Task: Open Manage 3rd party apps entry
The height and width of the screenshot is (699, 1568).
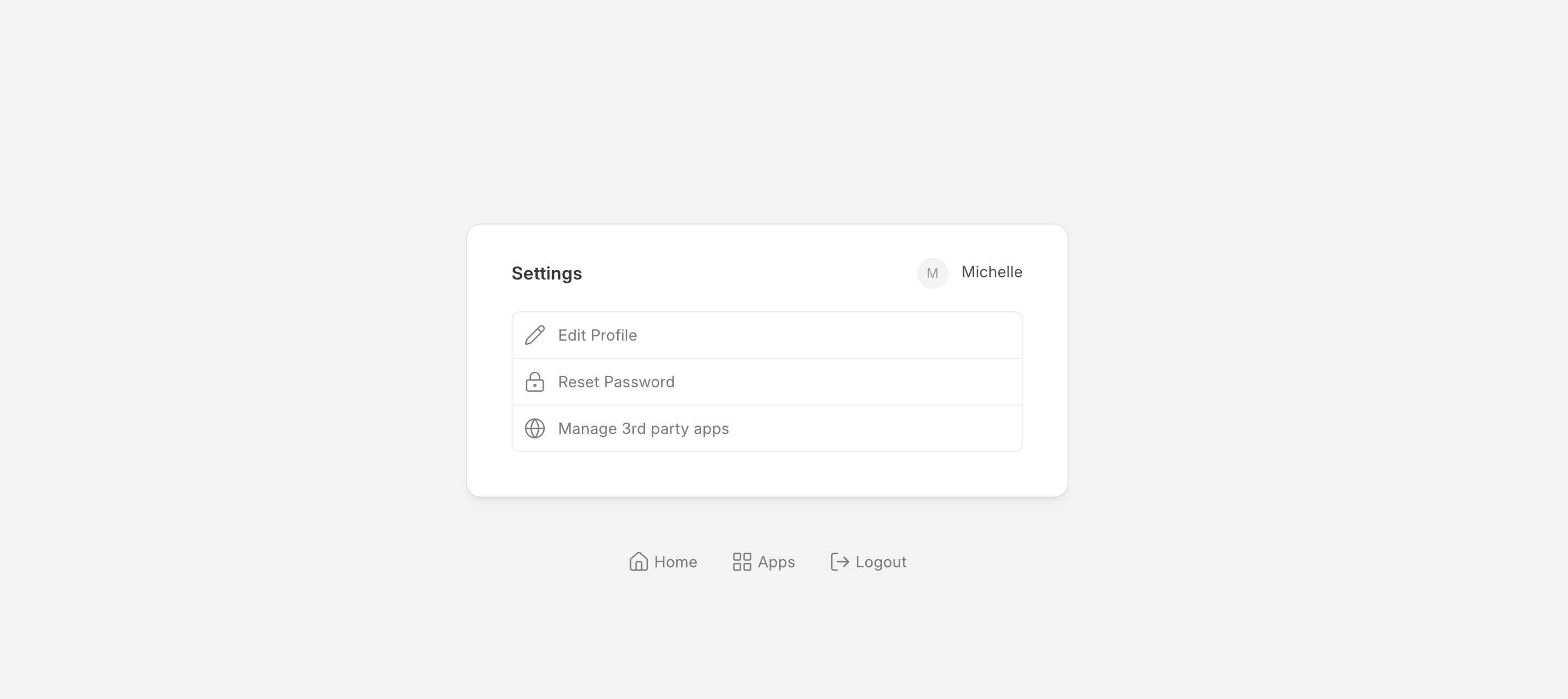Action: pyautogui.click(x=643, y=428)
